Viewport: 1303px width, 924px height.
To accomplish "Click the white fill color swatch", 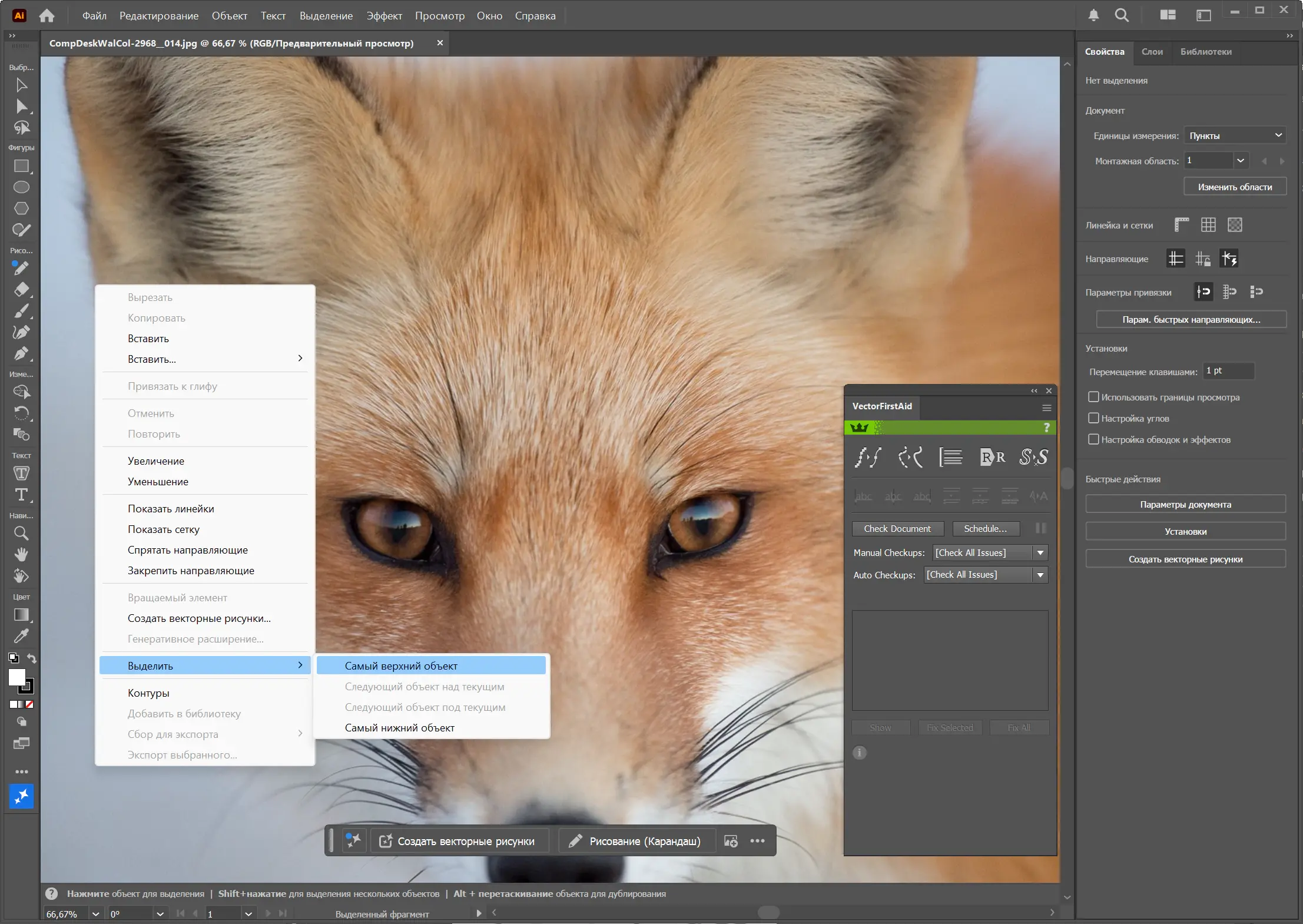I will pyautogui.click(x=16, y=677).
